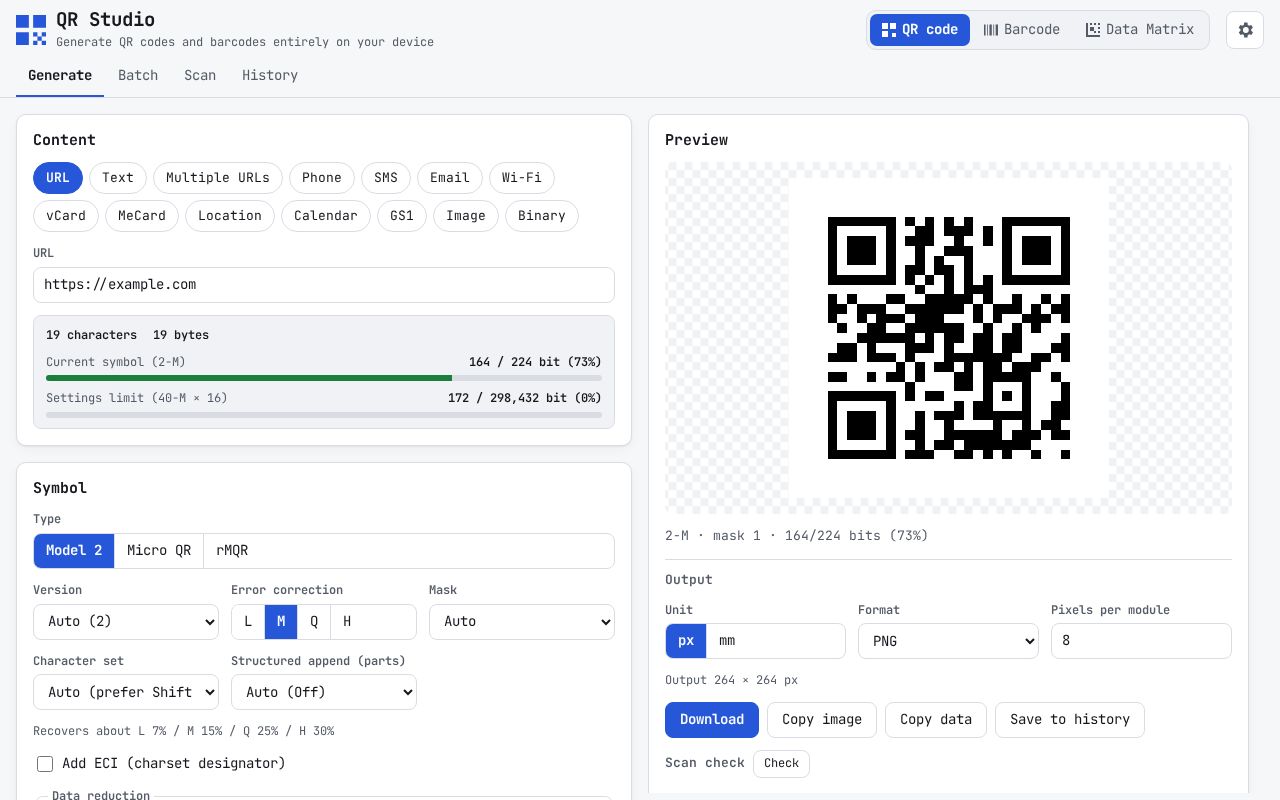Click the Download button
The image size is (1280, 800).
(712, 720)
